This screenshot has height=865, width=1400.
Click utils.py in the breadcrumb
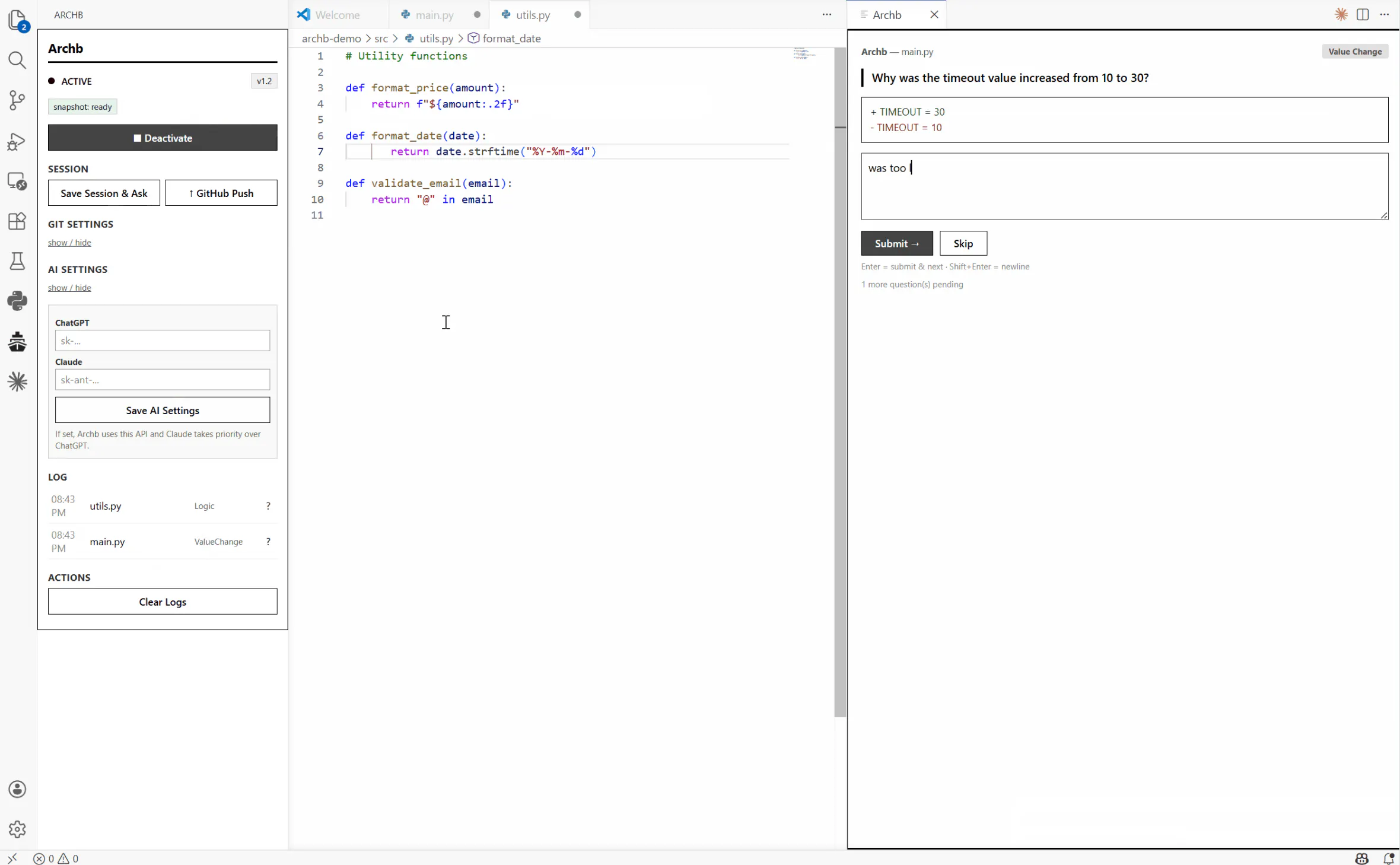tap(429, 39)
